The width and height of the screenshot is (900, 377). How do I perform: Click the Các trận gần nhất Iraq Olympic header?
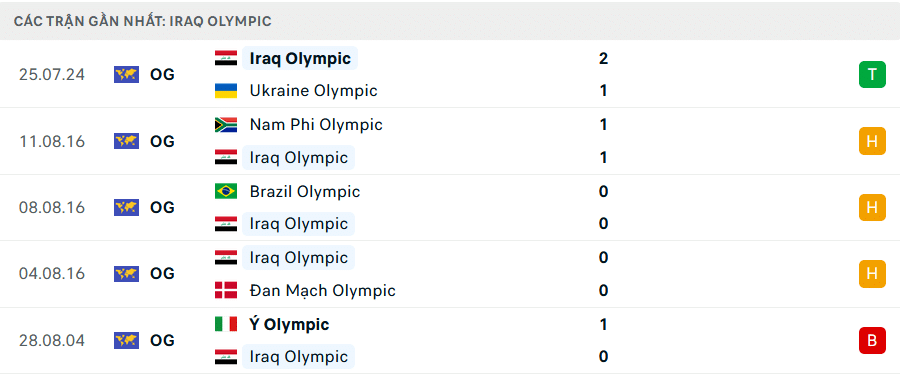coord(143,21)
